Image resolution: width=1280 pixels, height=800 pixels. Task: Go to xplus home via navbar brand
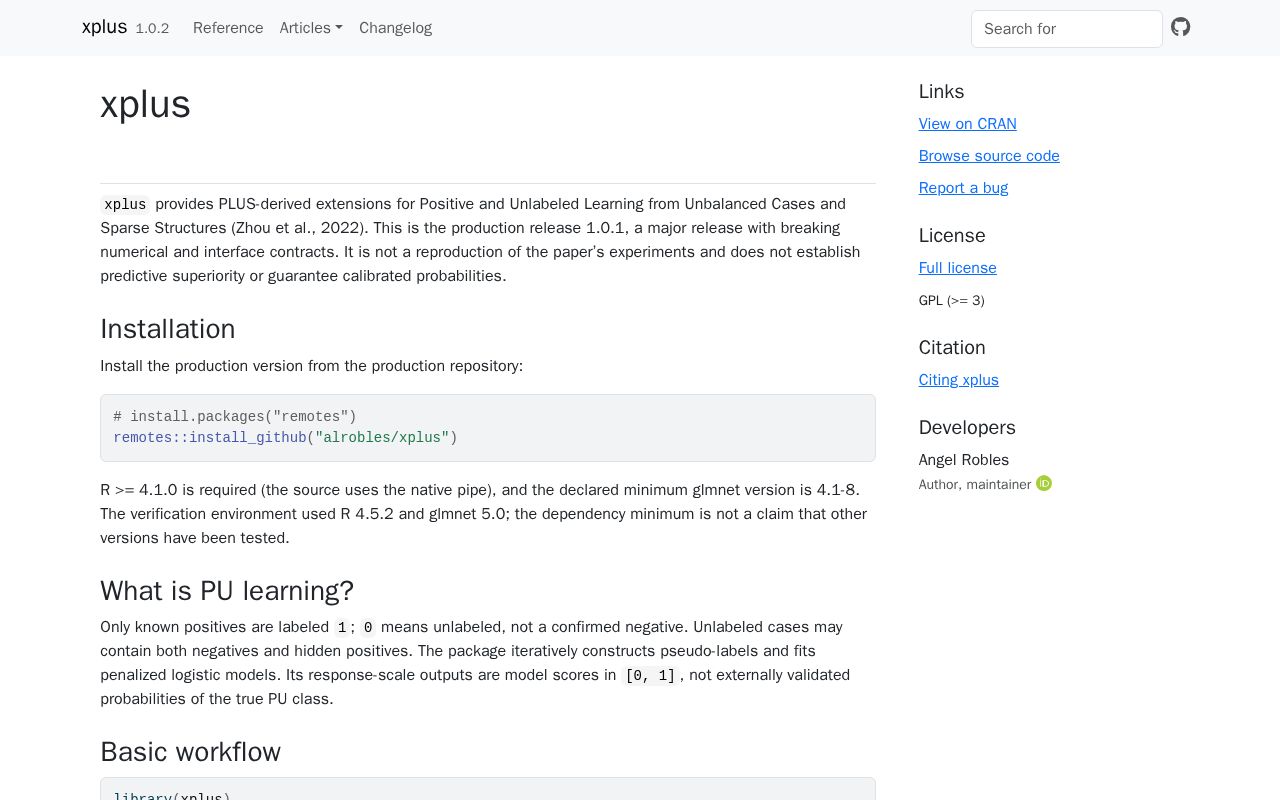click(x=104, y=27)
